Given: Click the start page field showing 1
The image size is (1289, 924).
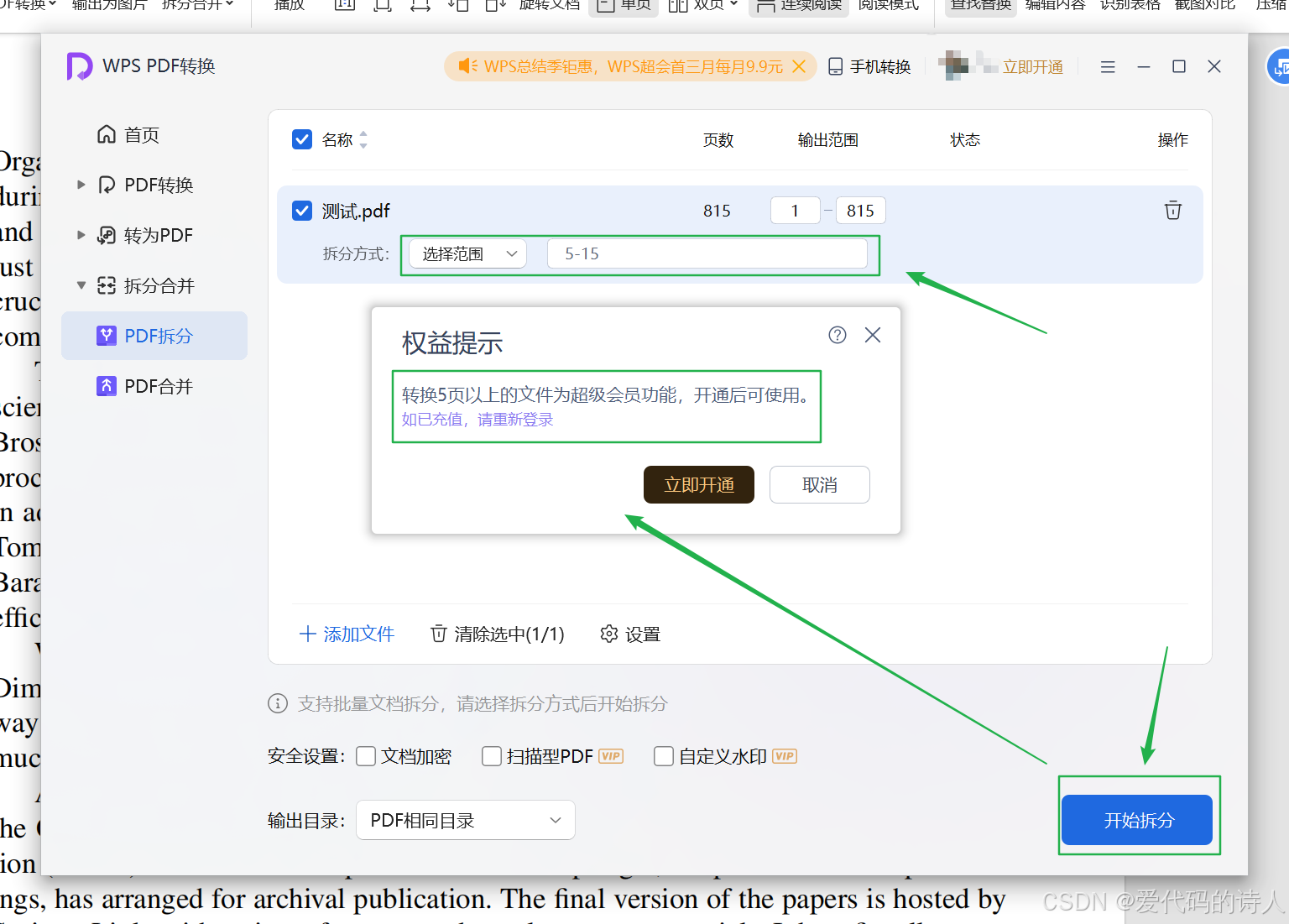Looking at the screenshot, I should click(795, 211).
